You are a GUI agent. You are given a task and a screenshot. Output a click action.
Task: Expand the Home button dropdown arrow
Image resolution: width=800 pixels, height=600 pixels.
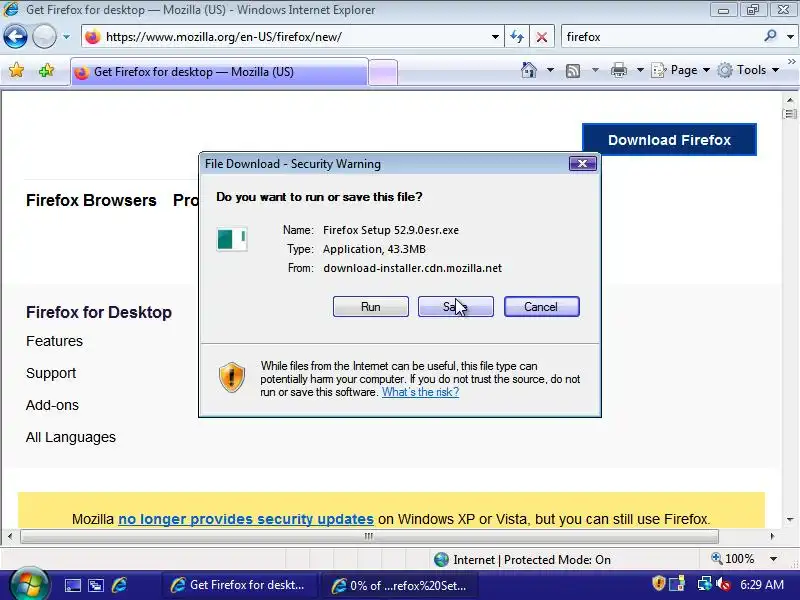550,70
